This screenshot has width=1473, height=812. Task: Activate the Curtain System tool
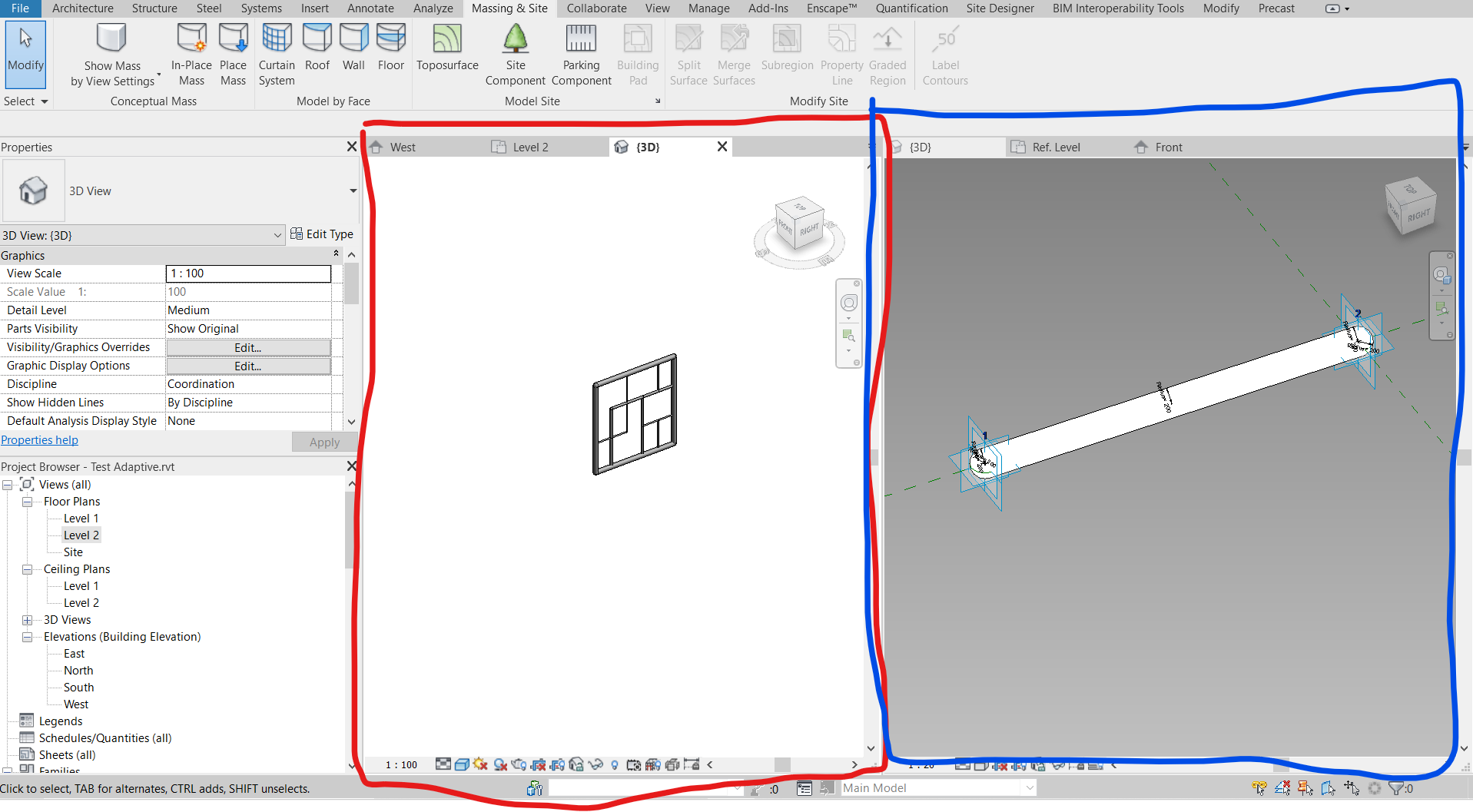point(276,53)
